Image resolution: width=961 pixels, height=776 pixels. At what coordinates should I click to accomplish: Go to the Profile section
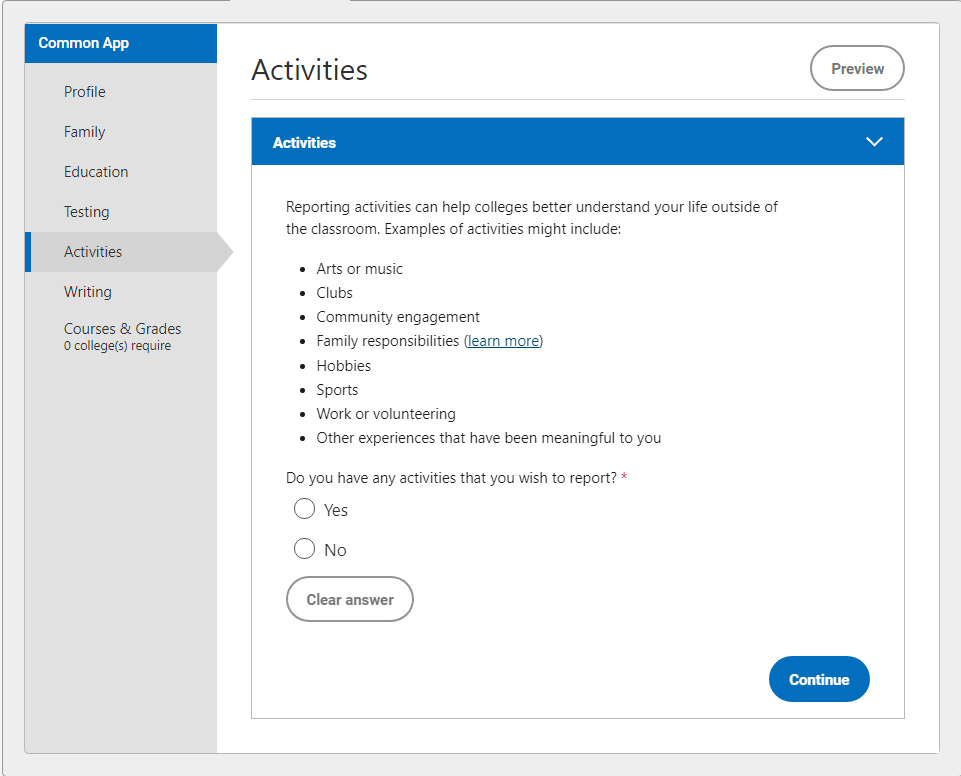[x=85, y=92]
